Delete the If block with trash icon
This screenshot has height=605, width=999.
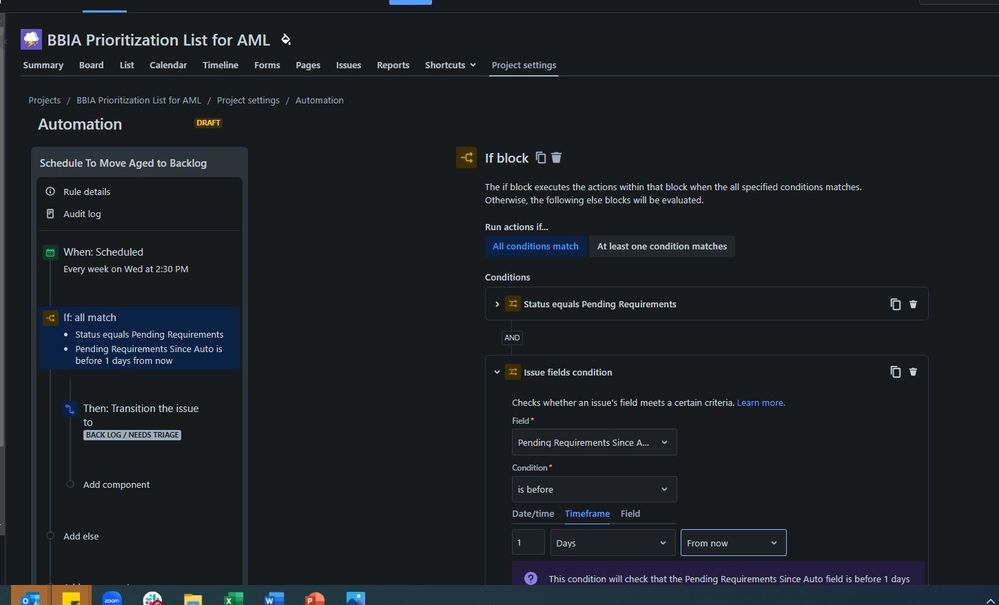point(556,157)
